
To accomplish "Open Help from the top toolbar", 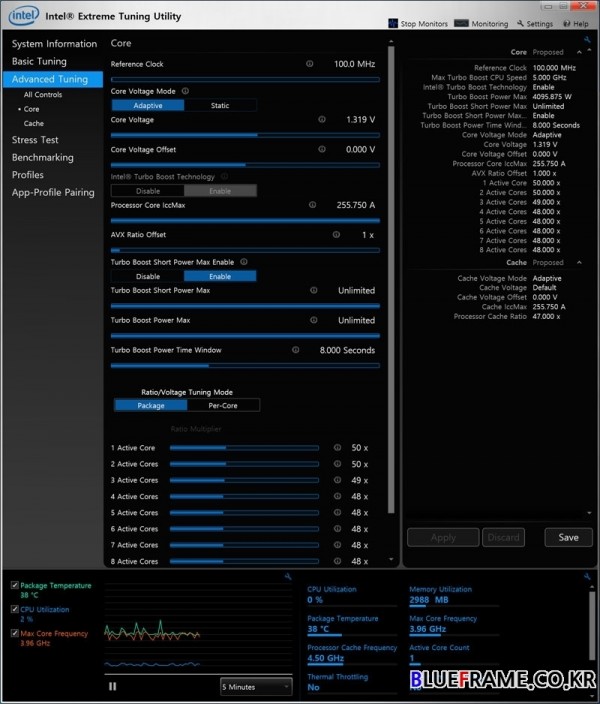I will point(576,23).
